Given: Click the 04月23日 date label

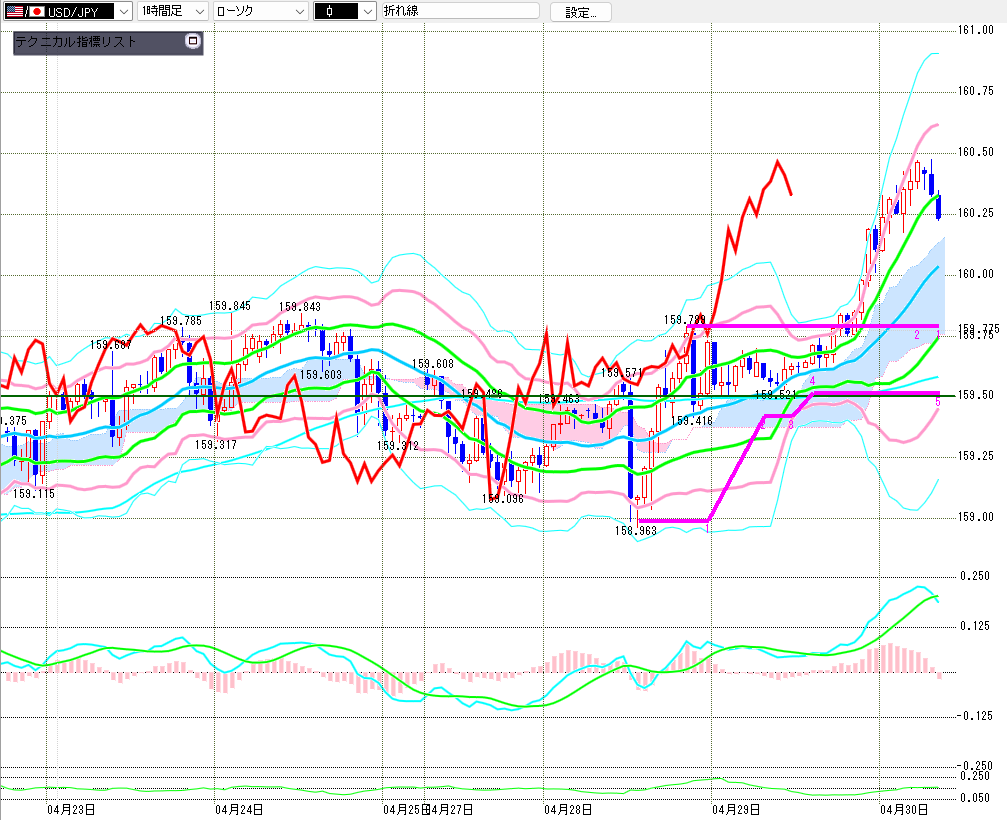Looking at the screenshot, I should 72,808.
